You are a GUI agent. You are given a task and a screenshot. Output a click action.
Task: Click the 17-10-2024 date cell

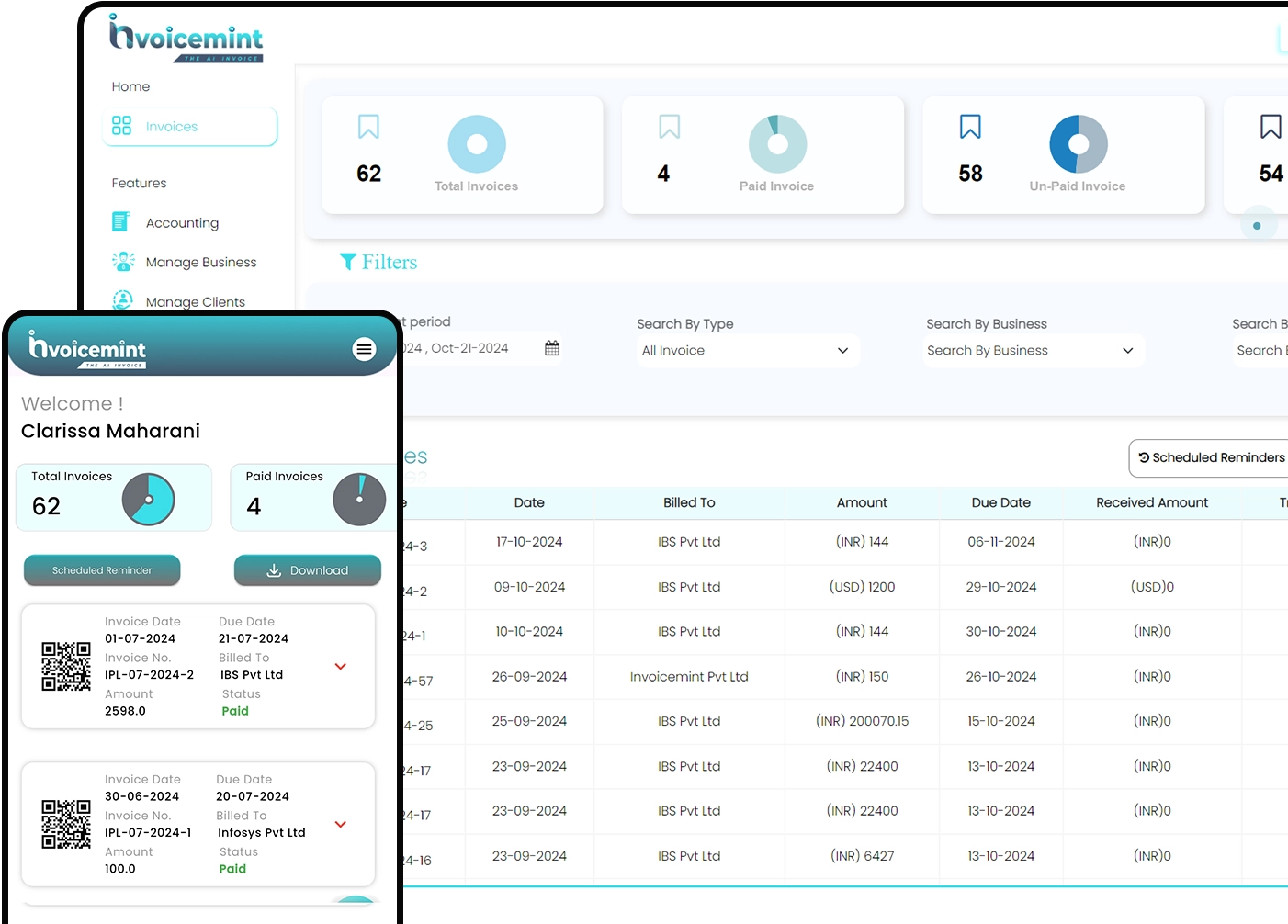529,542
